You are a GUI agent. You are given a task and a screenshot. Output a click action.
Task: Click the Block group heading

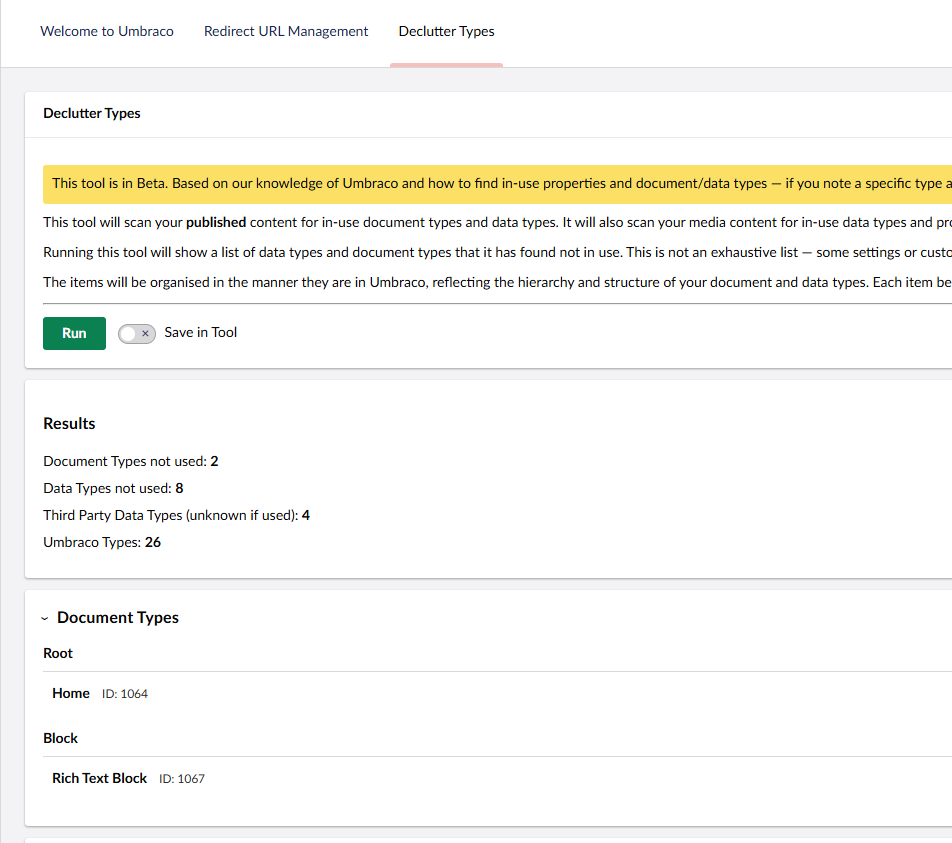tap(60, 739)
